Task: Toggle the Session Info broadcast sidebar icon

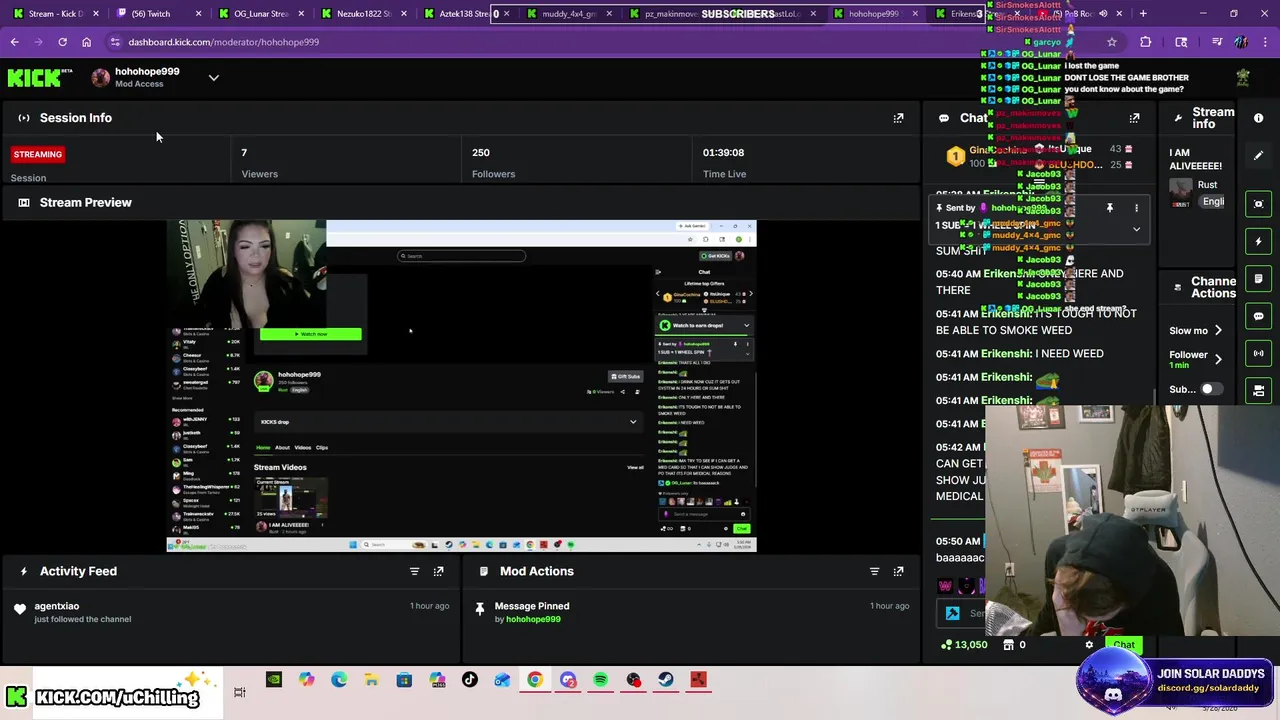Action: coord(1259,353)
